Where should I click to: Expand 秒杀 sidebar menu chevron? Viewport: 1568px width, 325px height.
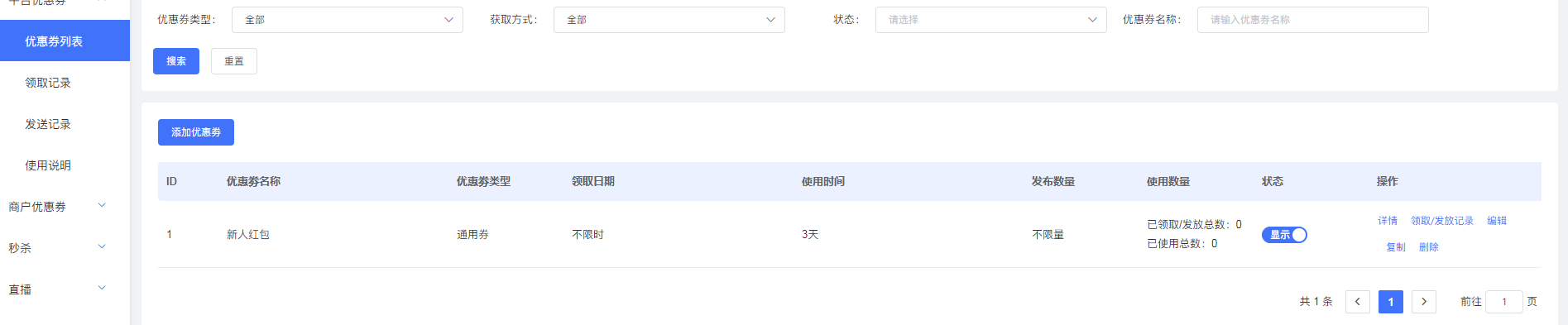[102, 247]
